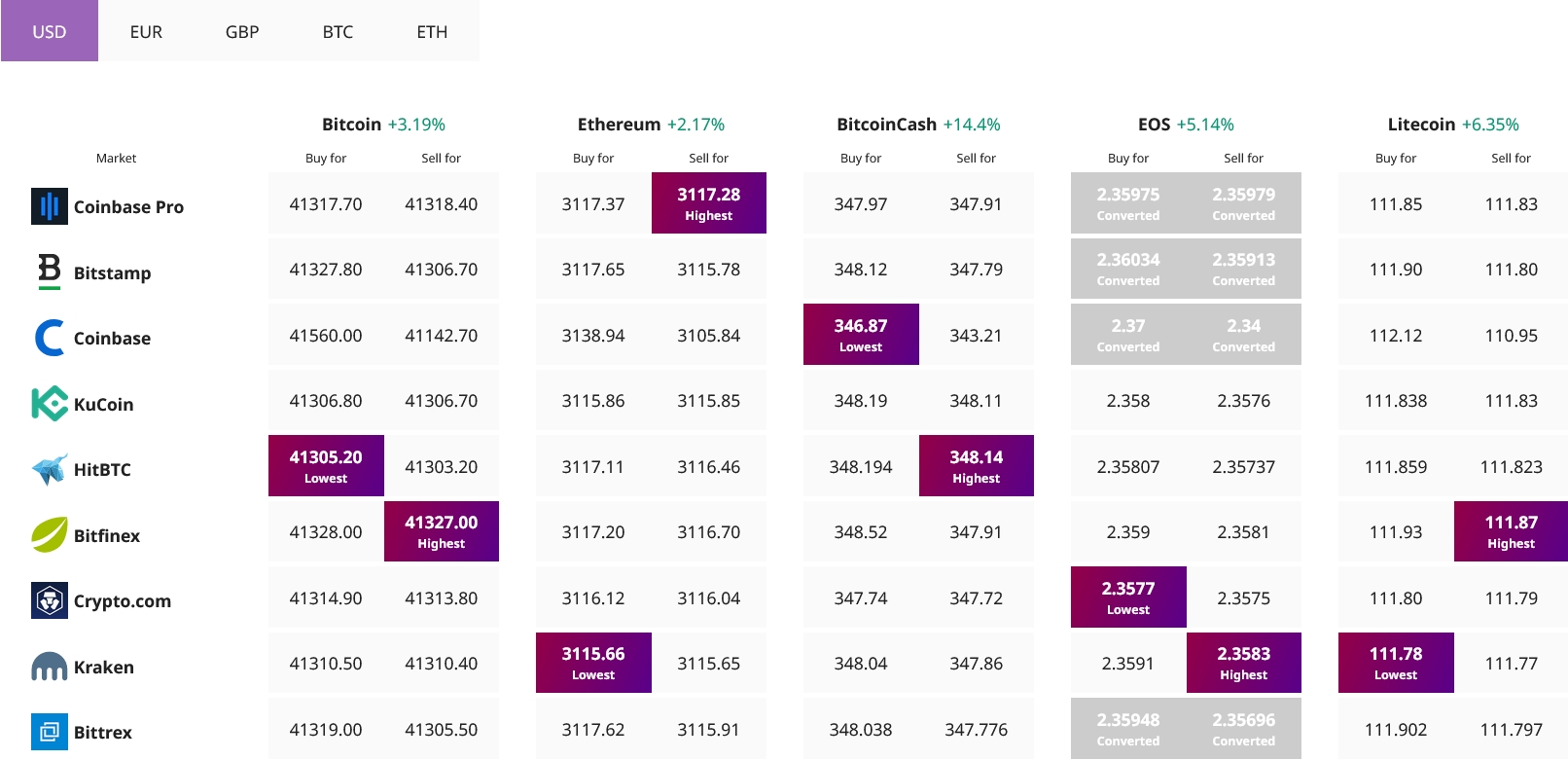Image resolution: width=1568 pixels, height=760 pixels.
Task: Select Kraken lowest Litecoin buy 111.78
Action: [x=1396, y=663]
